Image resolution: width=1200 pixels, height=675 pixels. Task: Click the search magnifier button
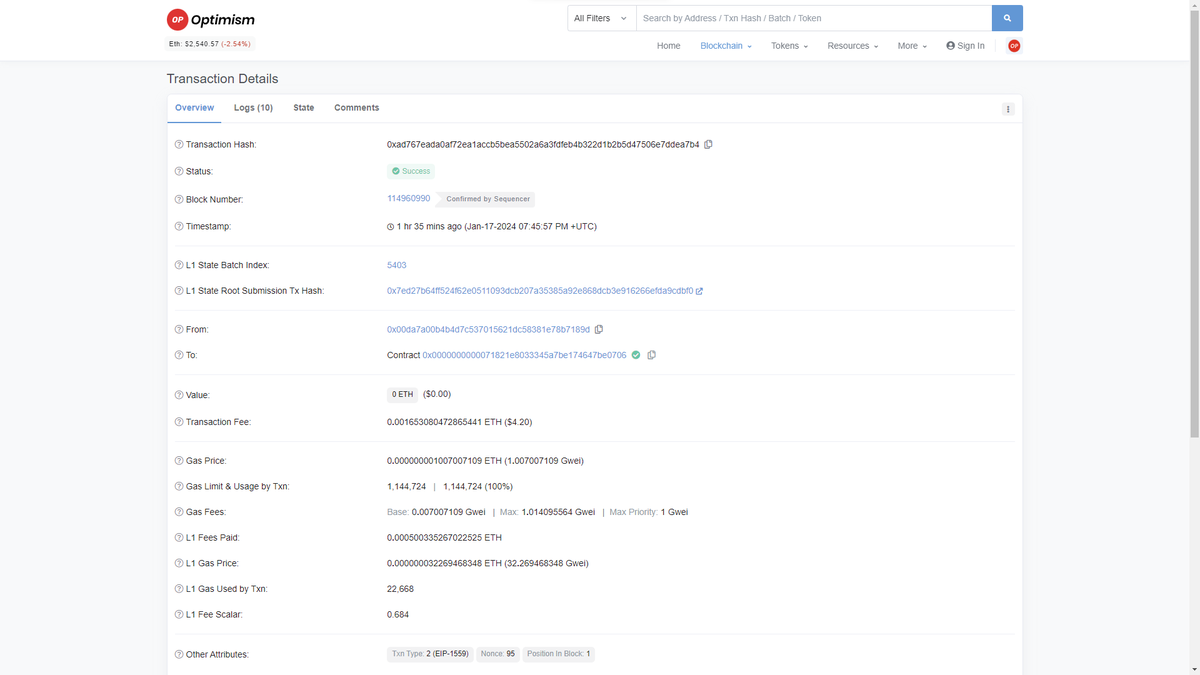click(x=1006, y=17)
